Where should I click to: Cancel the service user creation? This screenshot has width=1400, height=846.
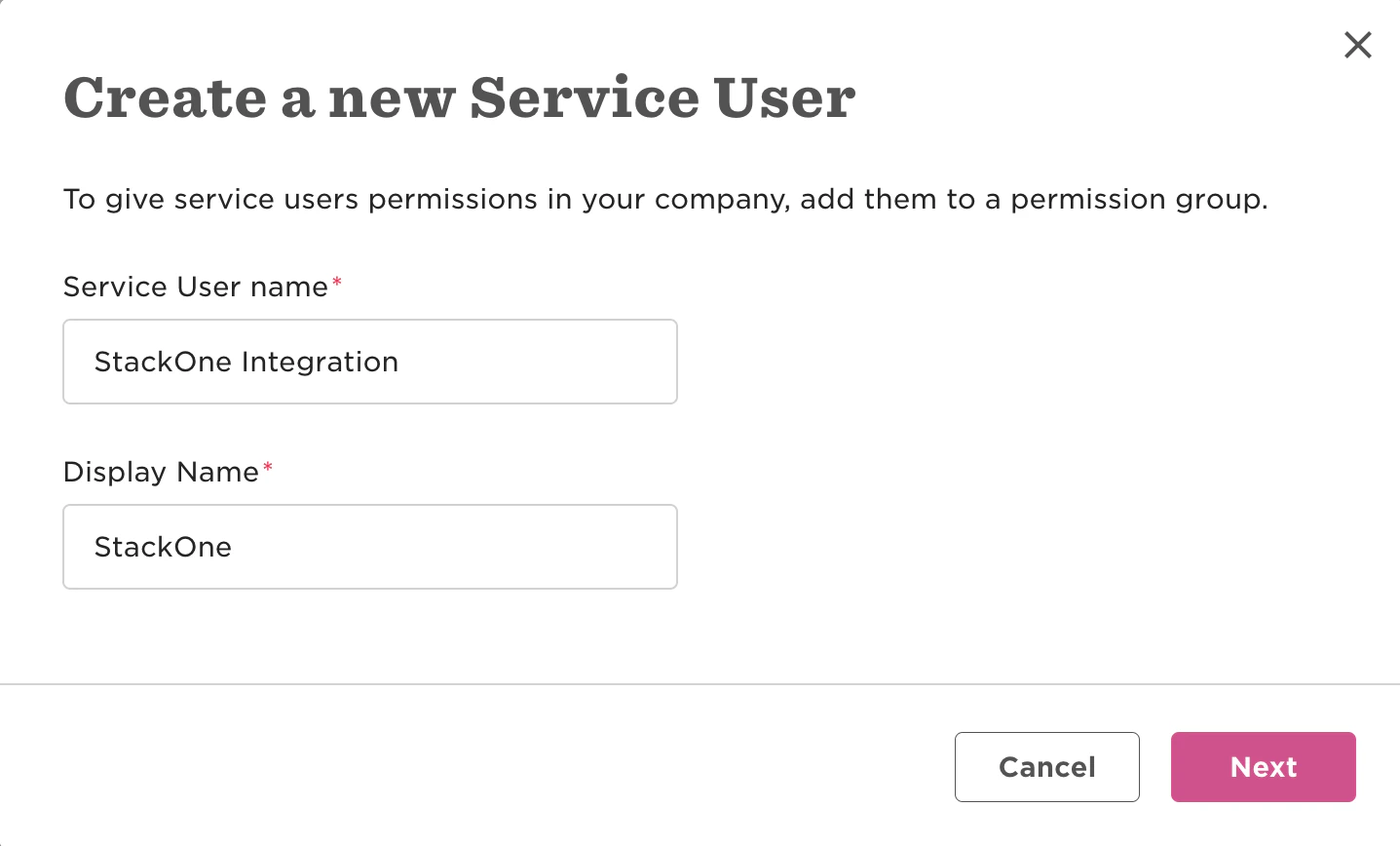(1047, 767)
